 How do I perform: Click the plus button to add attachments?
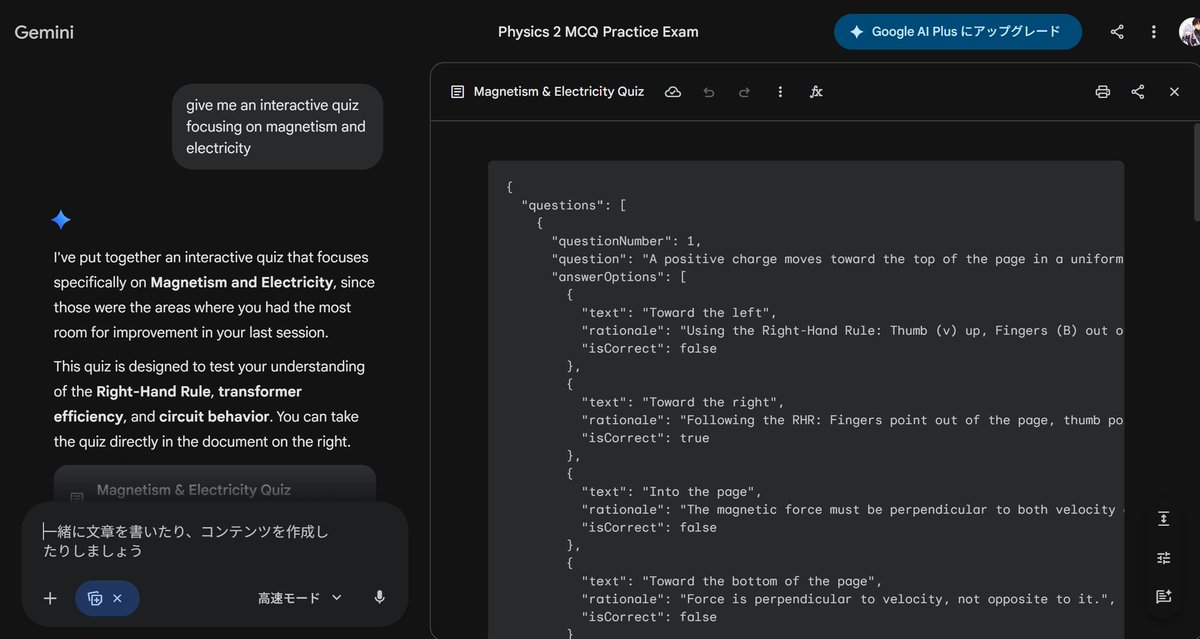[x=50, y=598]
